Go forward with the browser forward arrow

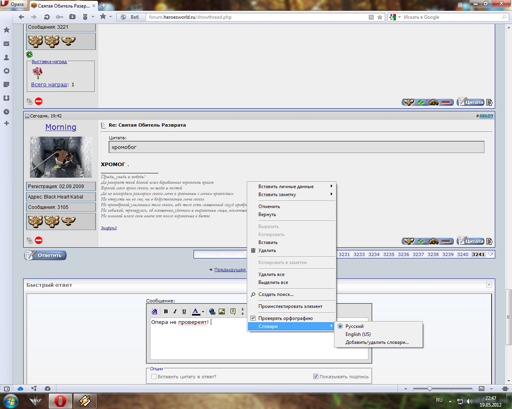34,17
